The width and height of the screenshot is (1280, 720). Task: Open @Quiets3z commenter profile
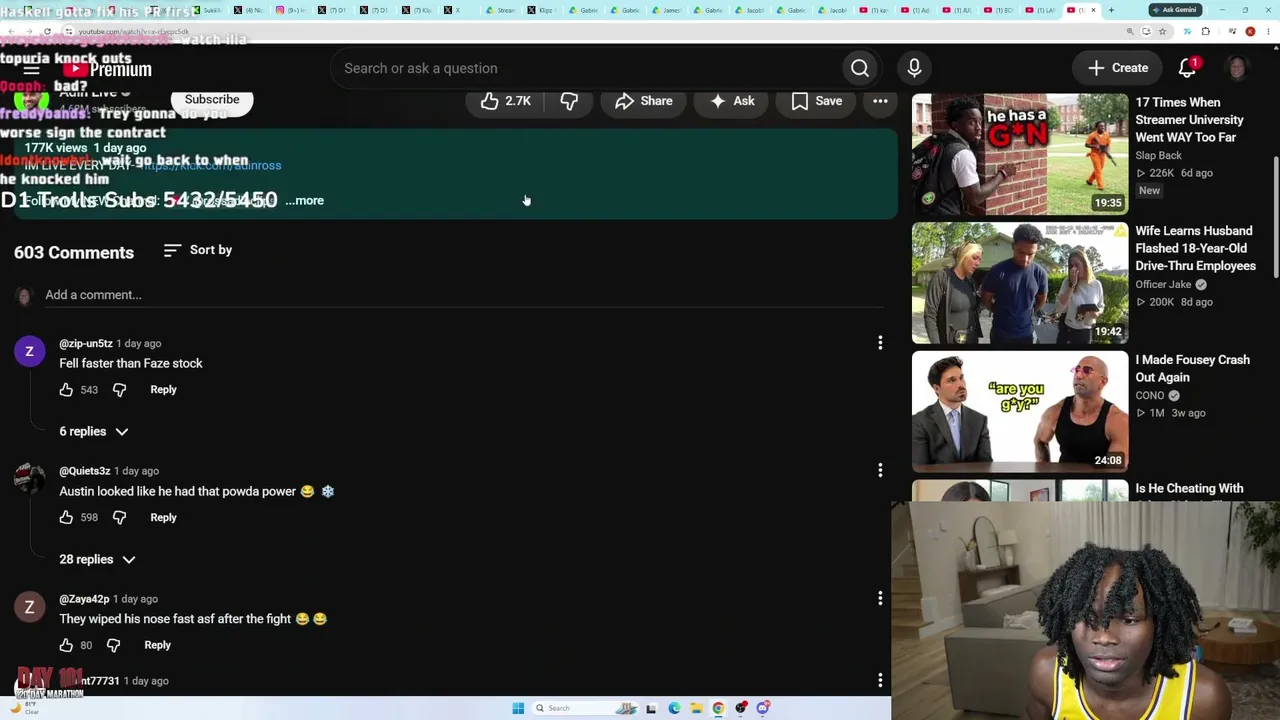coord(84,471)
